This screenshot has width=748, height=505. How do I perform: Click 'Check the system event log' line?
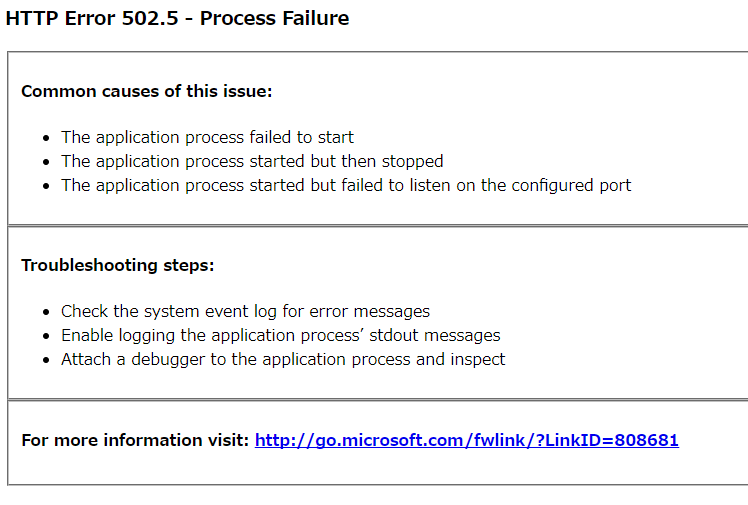[x=245, y=311]
